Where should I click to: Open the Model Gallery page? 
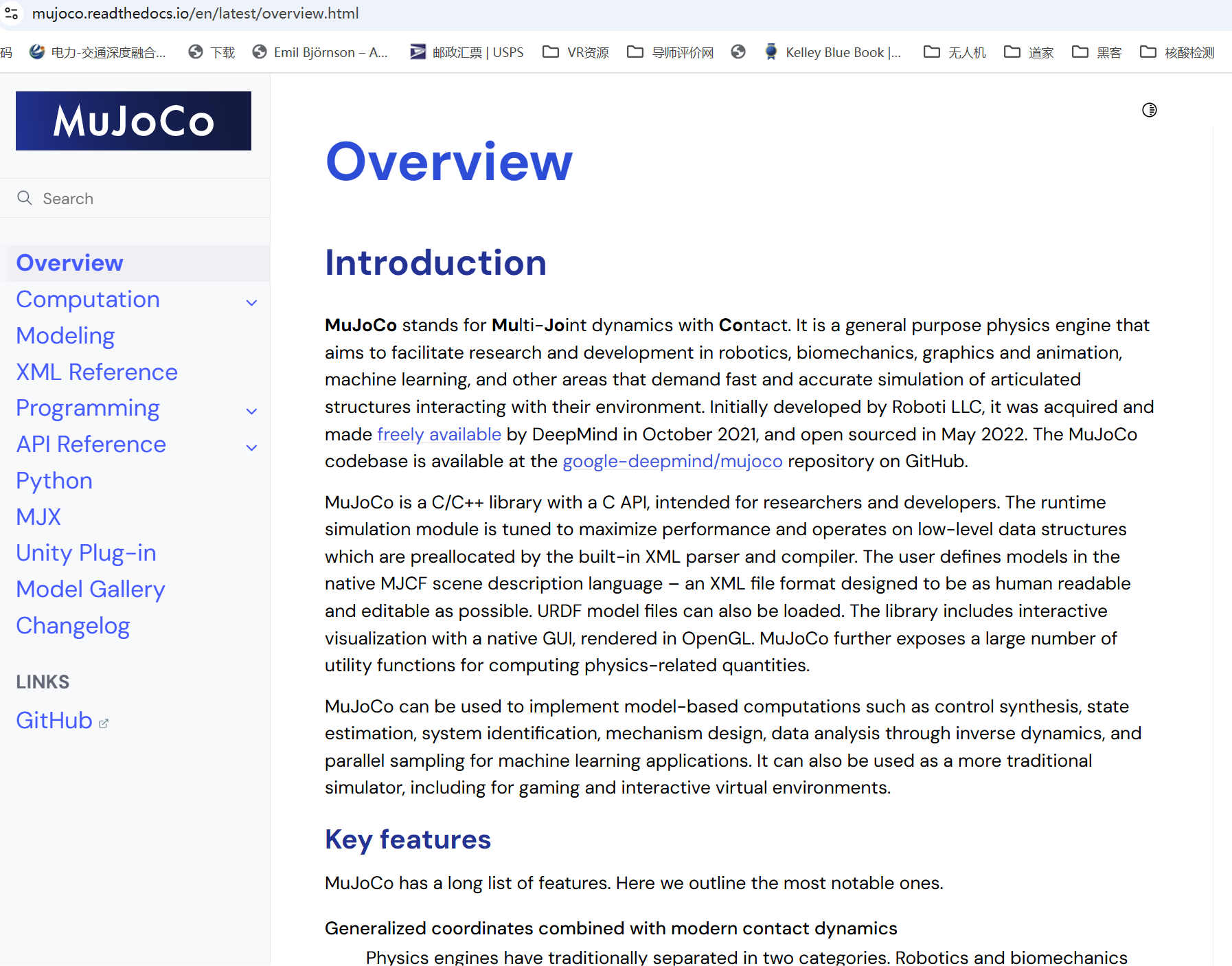[91, 589]
